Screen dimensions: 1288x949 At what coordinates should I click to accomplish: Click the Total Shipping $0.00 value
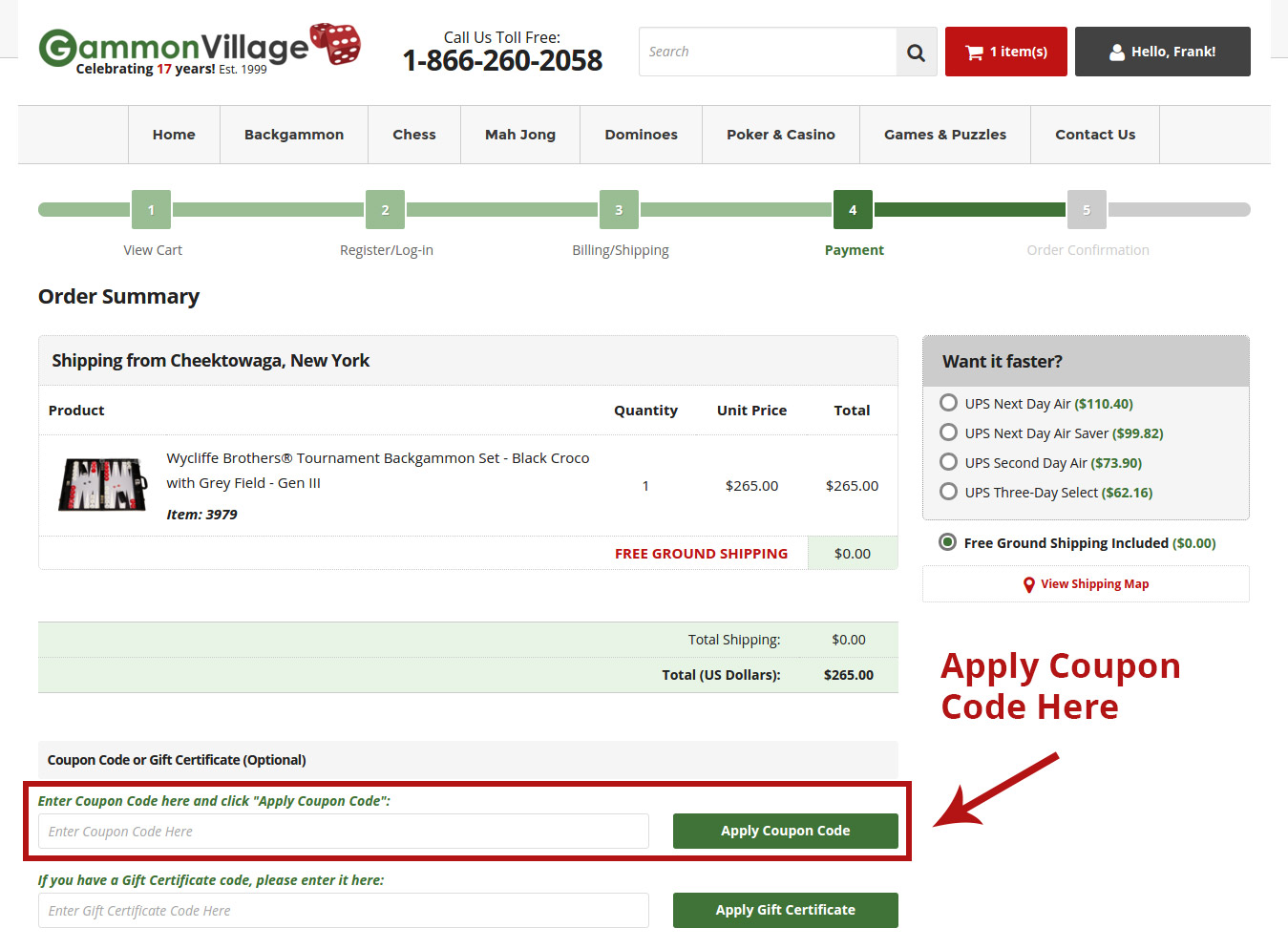point(849,640)
